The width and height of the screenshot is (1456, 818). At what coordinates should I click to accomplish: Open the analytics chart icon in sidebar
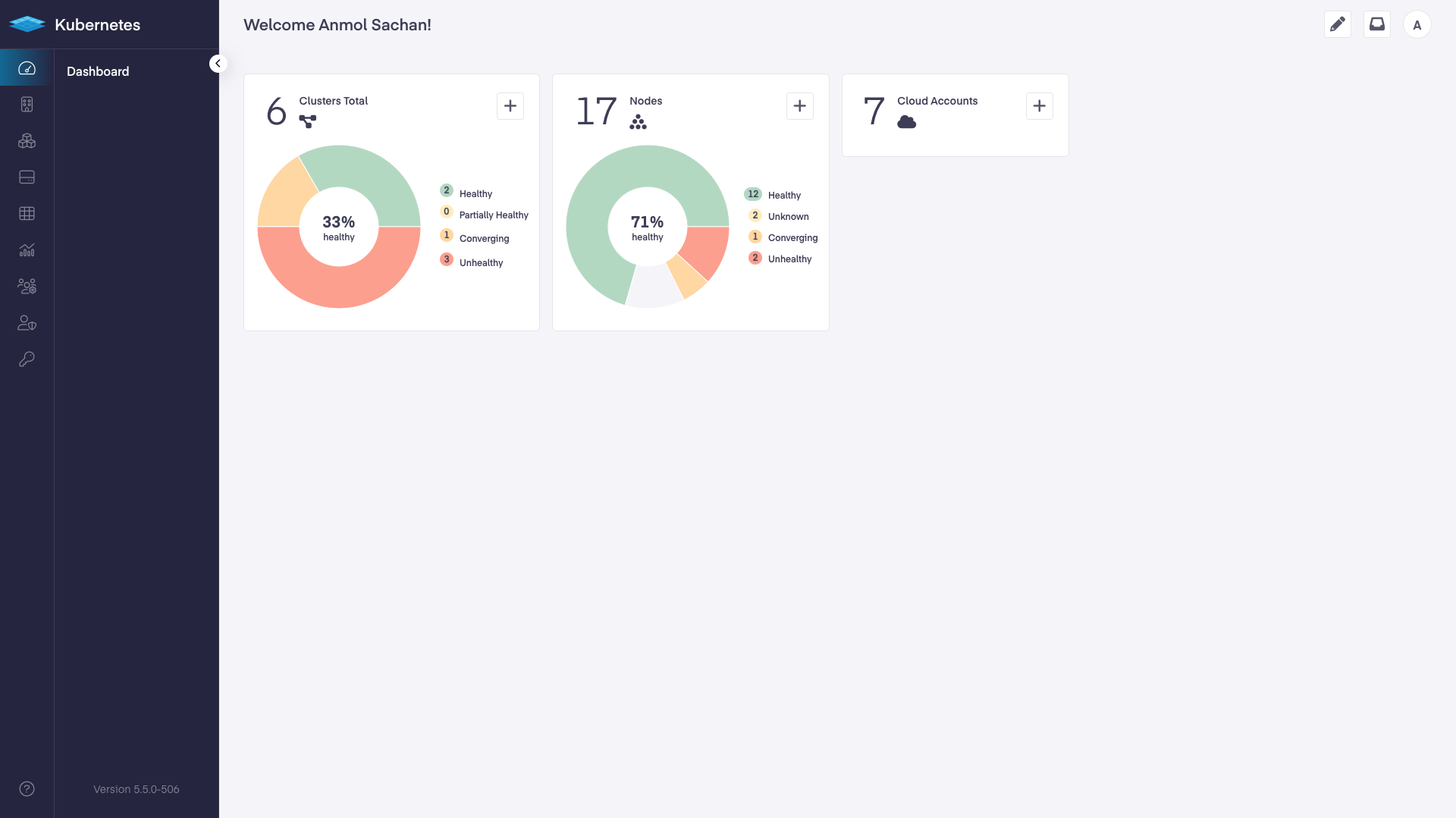[27, 250]
